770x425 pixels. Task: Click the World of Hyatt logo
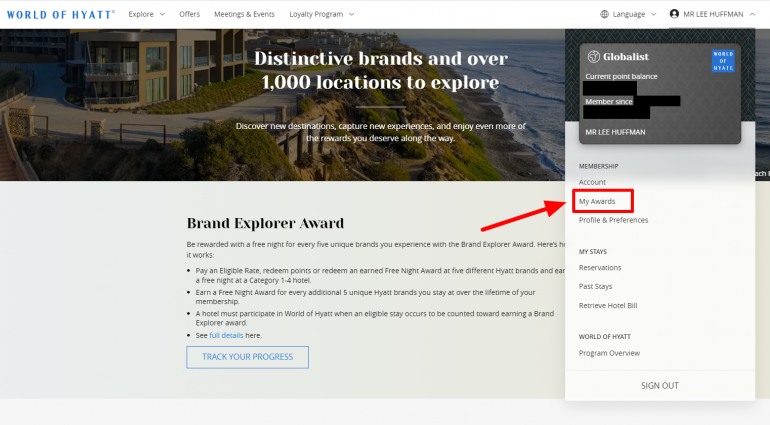(x=61, y=14)
